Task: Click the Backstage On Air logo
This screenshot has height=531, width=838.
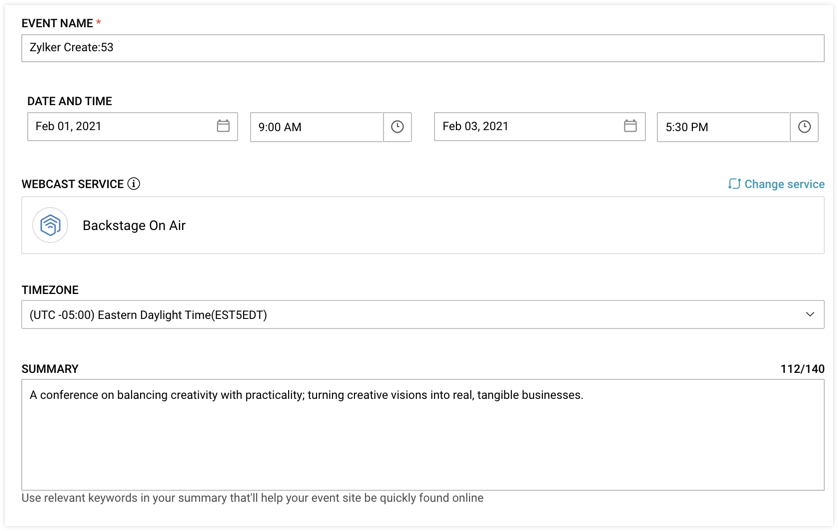Action: click(x=50, y=225)
